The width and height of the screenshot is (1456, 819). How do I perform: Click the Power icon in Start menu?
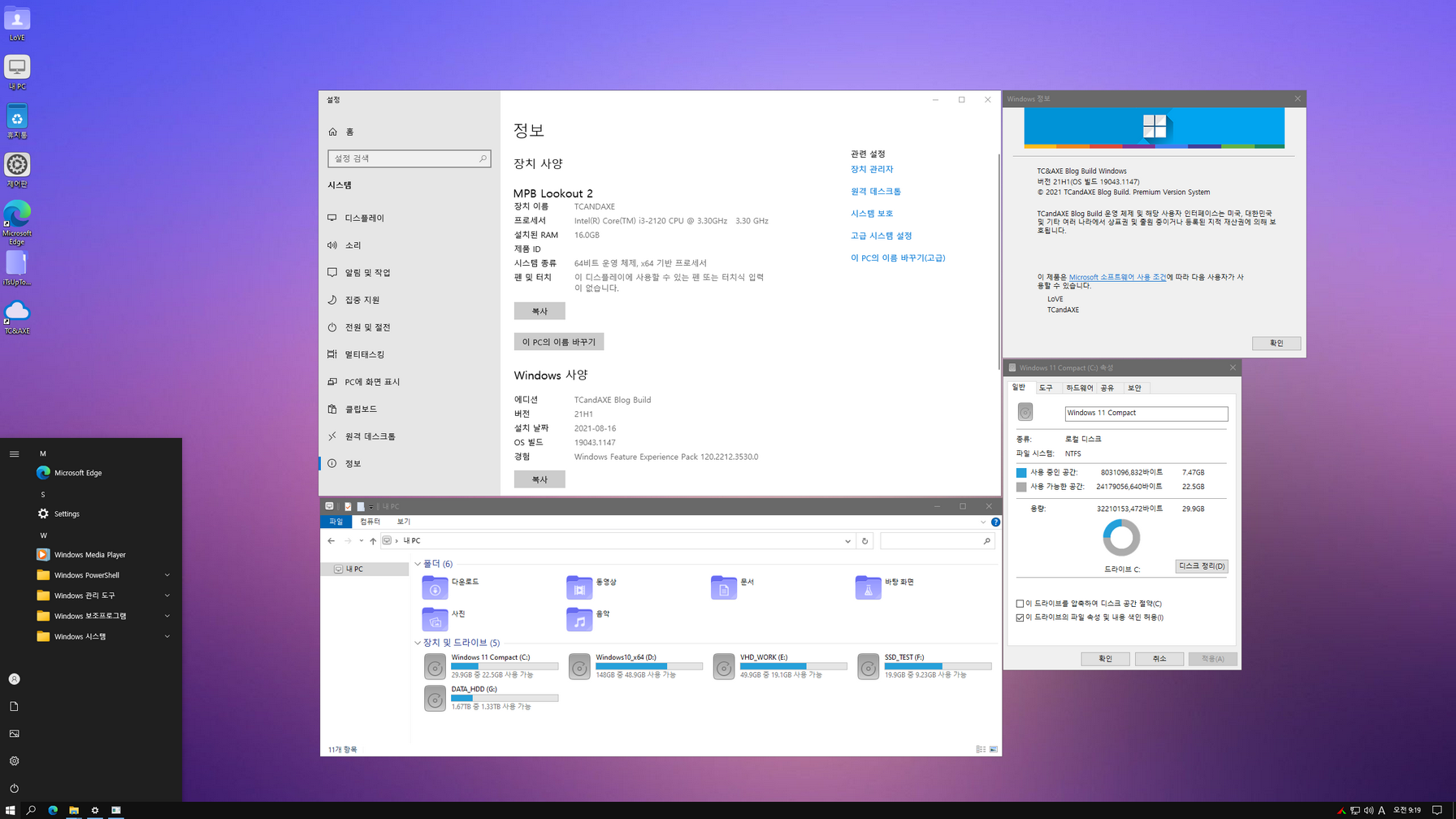pos(14,788)
